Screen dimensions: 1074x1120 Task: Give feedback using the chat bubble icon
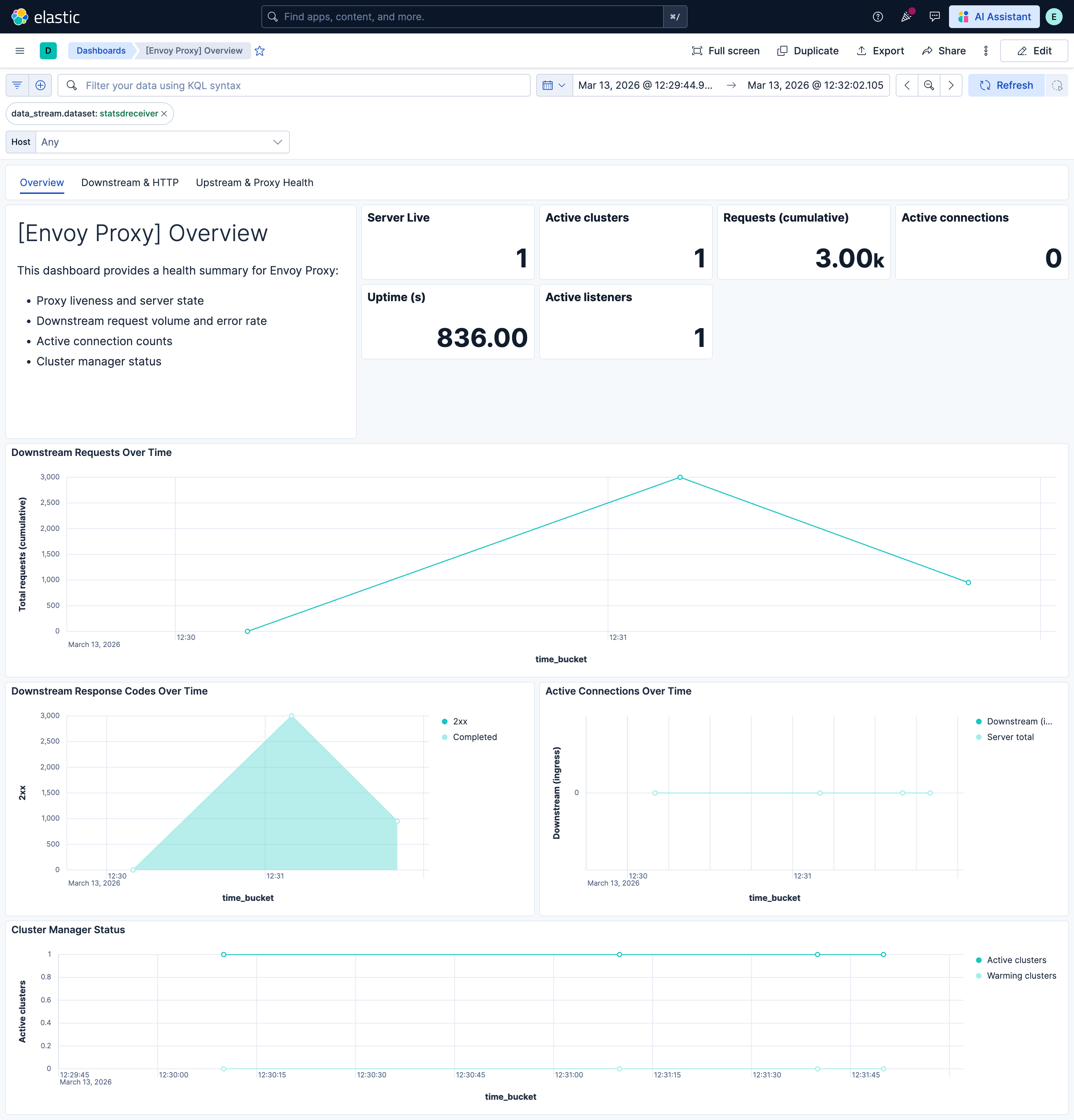[934, 16]
